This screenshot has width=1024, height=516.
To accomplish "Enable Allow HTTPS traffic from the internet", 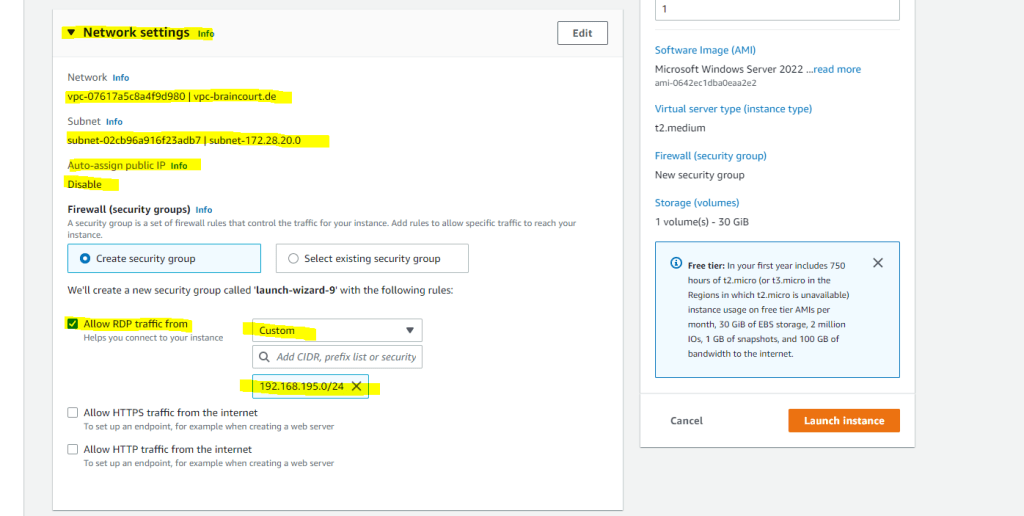I will [72, 413].
